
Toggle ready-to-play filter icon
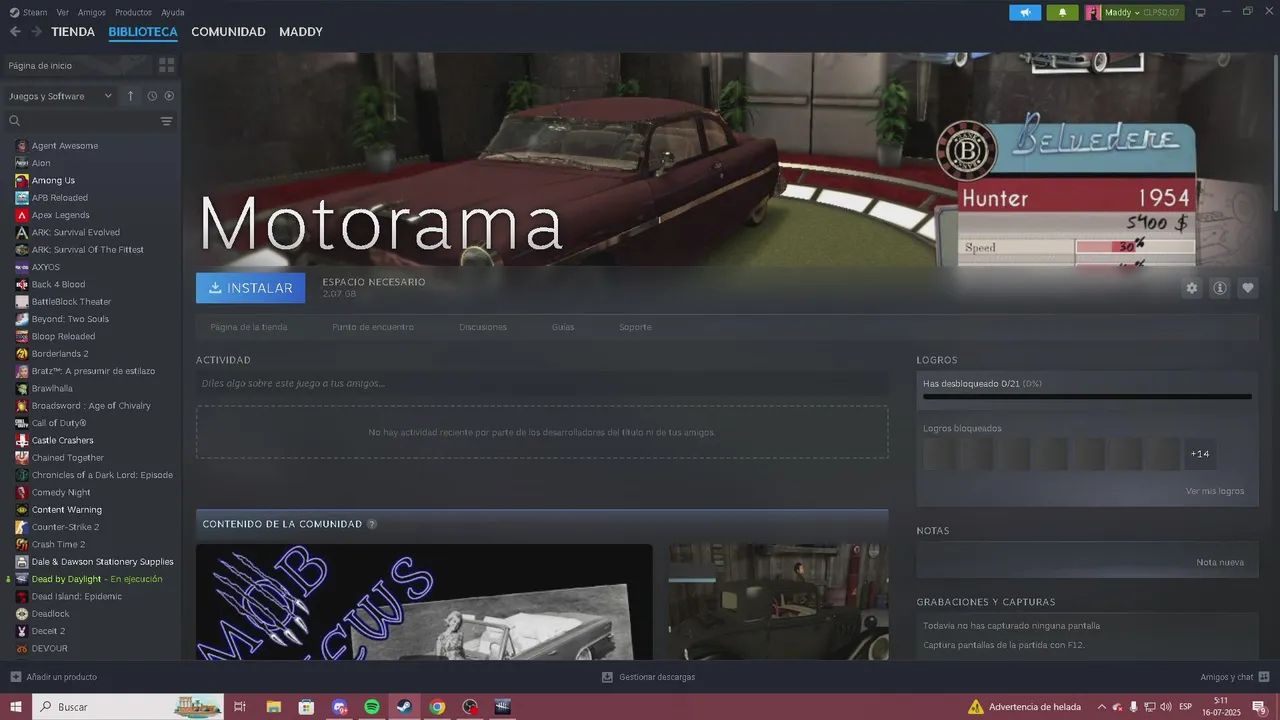click(x=169, y=96)
